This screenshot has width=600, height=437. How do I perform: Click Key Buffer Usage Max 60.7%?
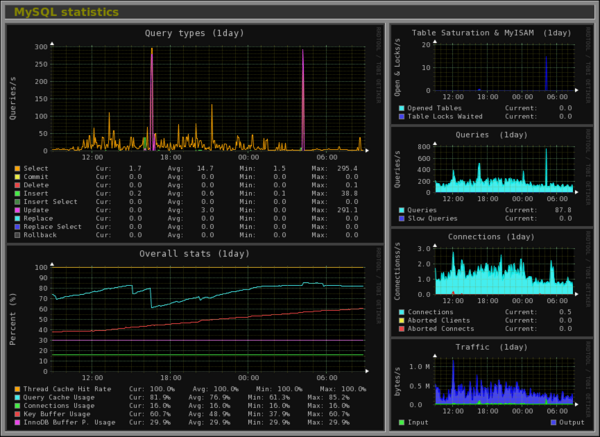338,414
